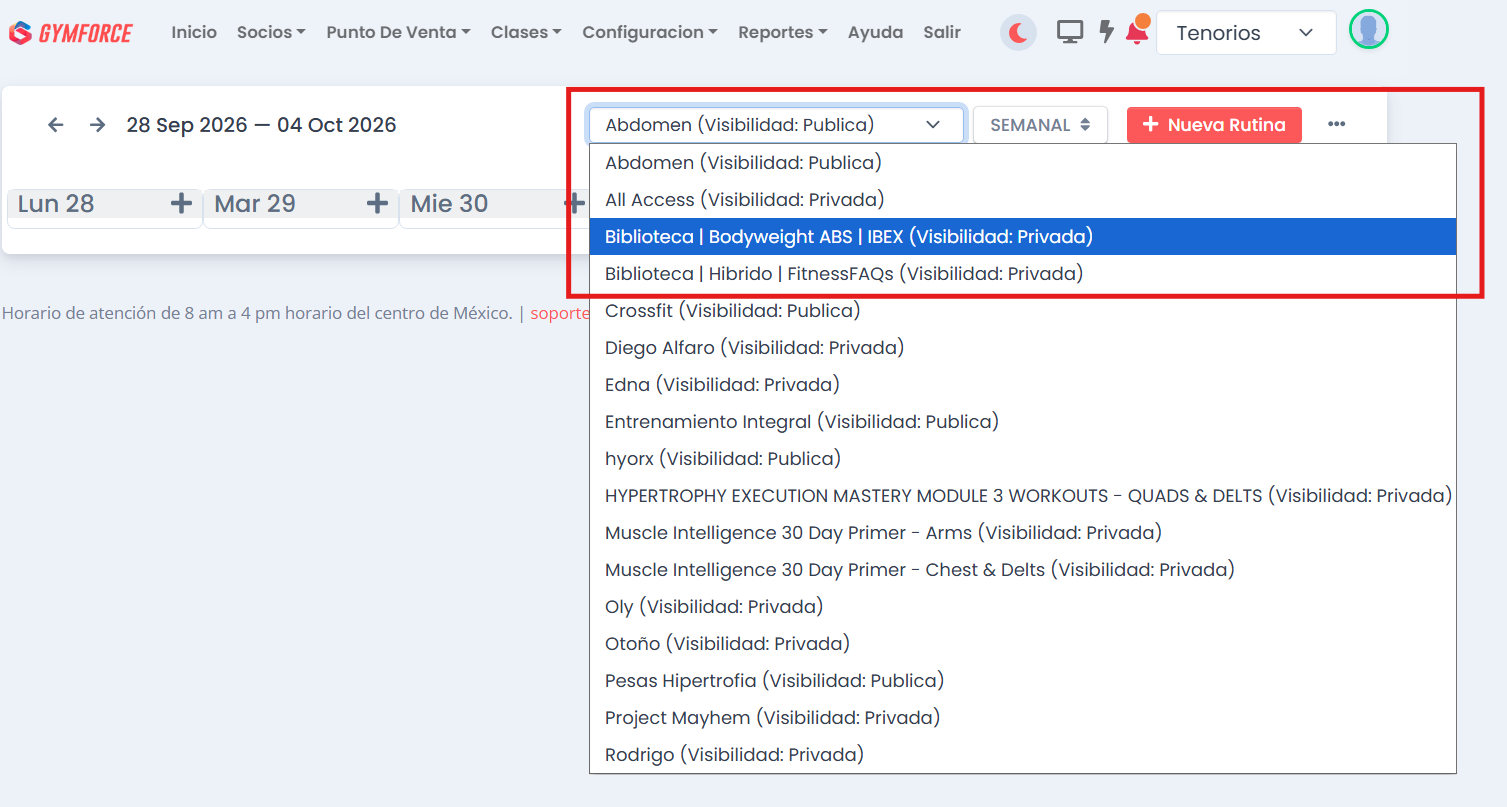Expand the Configuracion menu
This screenshot has width=1507, height=807.
[650, 32]
